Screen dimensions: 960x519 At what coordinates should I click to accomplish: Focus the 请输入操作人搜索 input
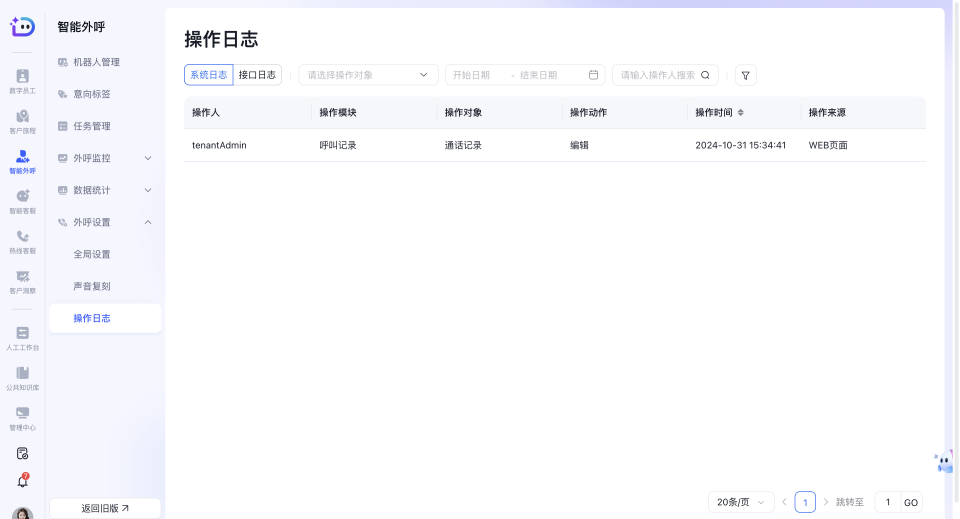(658, 75)
